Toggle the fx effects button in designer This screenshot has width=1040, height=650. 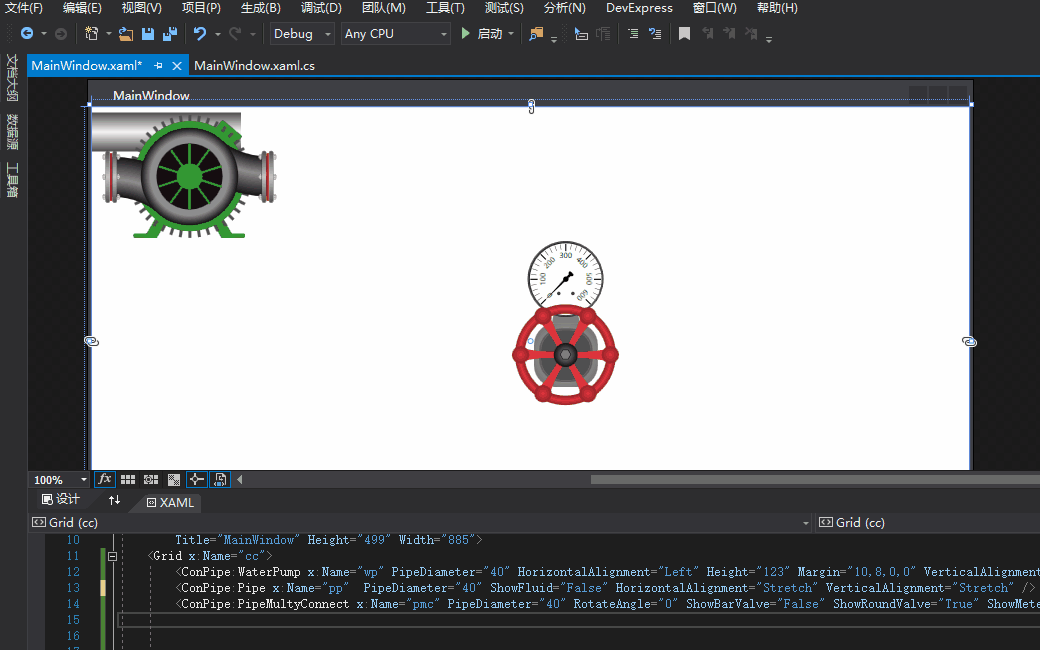coord(105,479)
